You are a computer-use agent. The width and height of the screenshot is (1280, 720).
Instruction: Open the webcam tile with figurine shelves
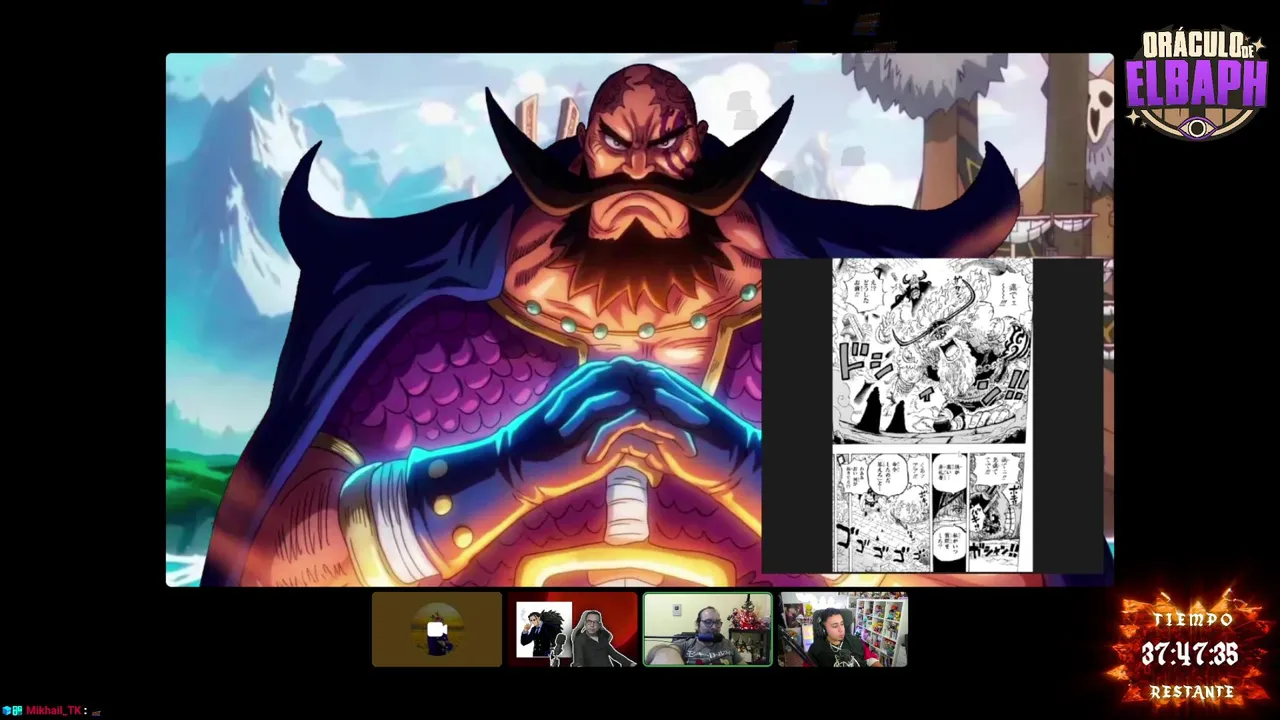pos(843,629)
